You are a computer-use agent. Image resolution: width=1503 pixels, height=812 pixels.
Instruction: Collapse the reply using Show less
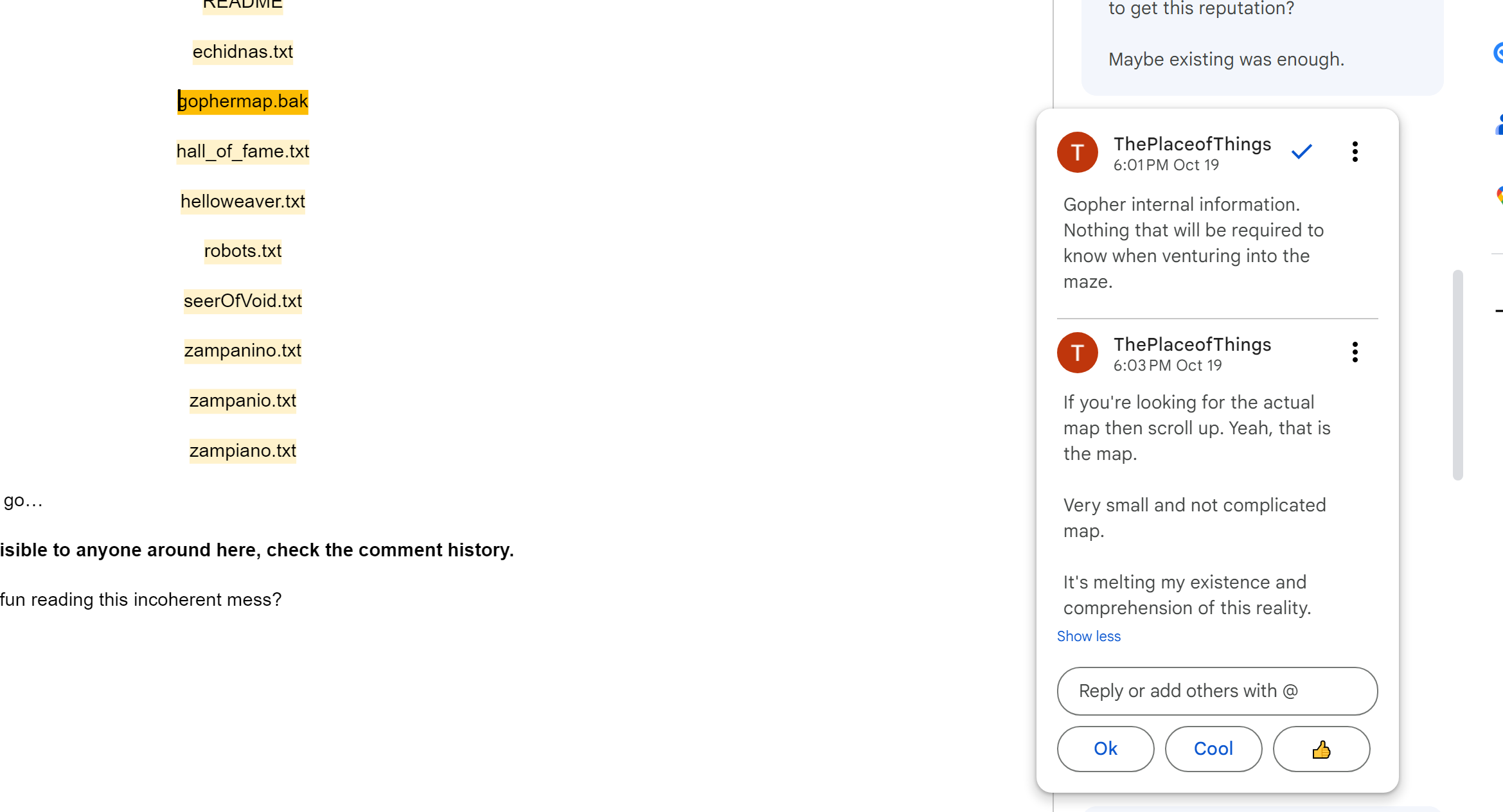point(1089,636)
